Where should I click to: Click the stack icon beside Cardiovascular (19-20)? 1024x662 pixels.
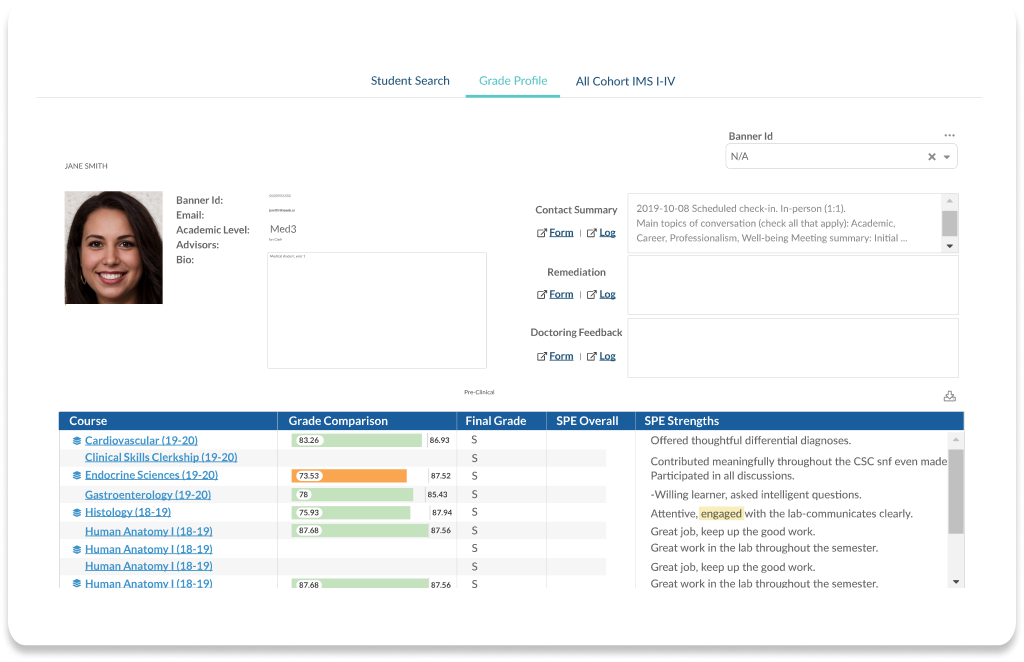[x=77, y=441]
